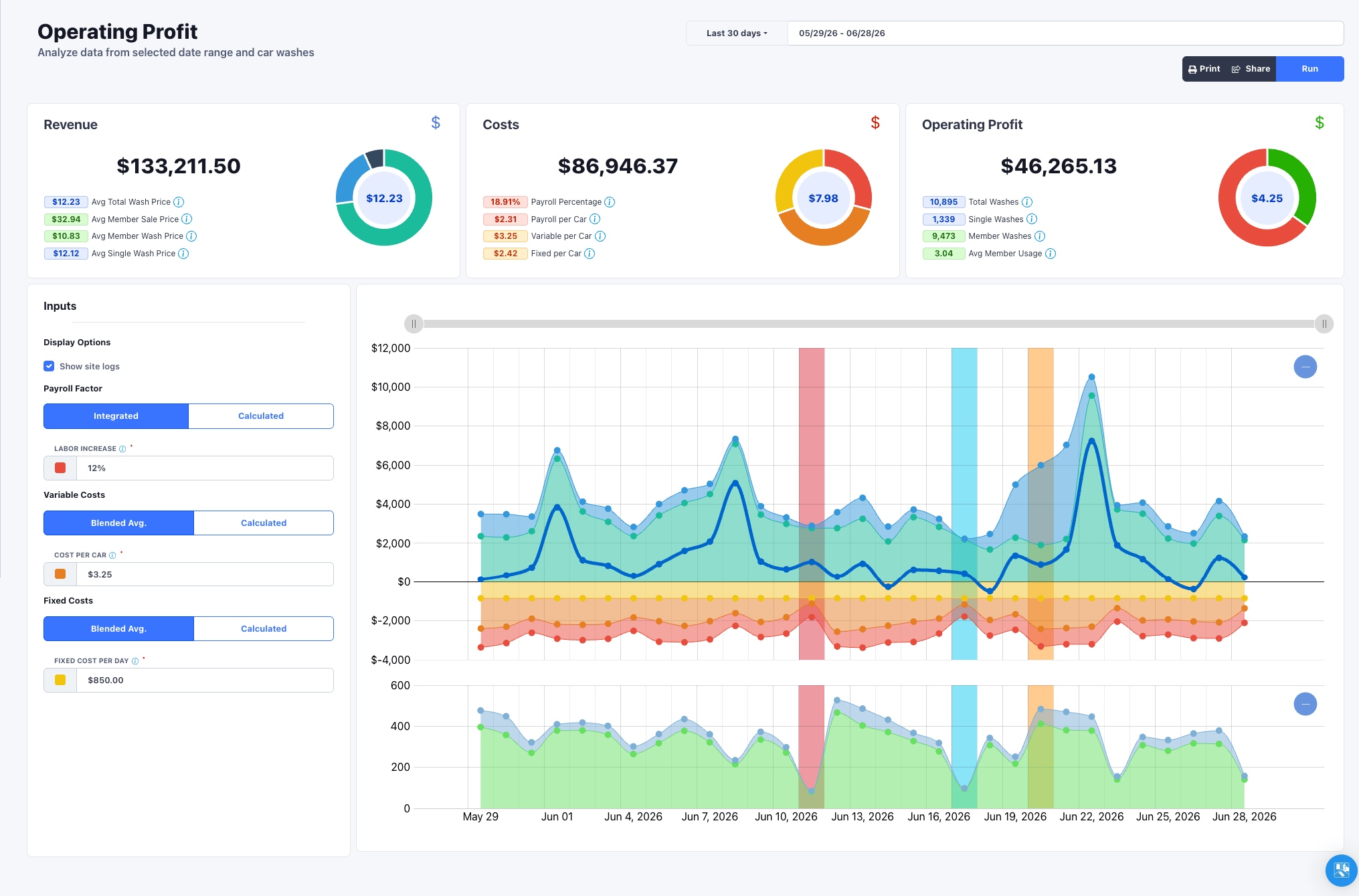Open info icon for Single Washes

(x=1032, y=219)
